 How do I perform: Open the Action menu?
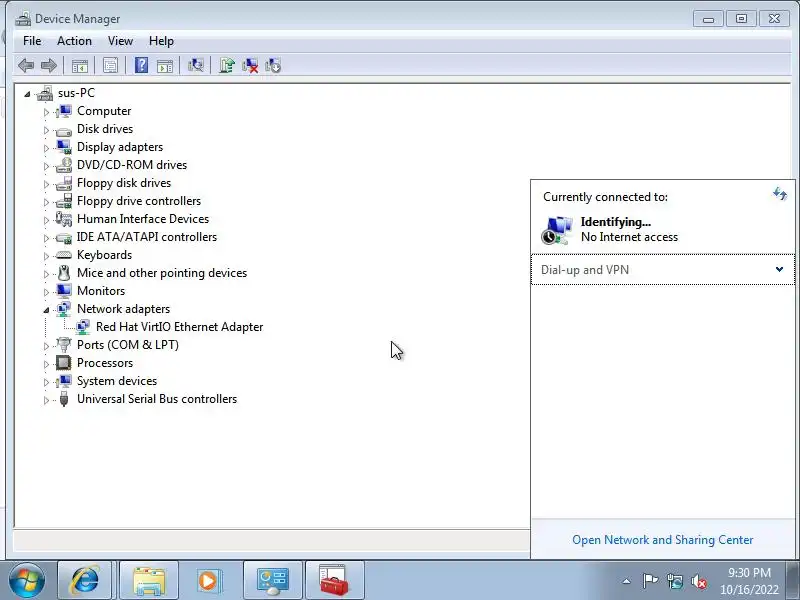tap(74, 41)
